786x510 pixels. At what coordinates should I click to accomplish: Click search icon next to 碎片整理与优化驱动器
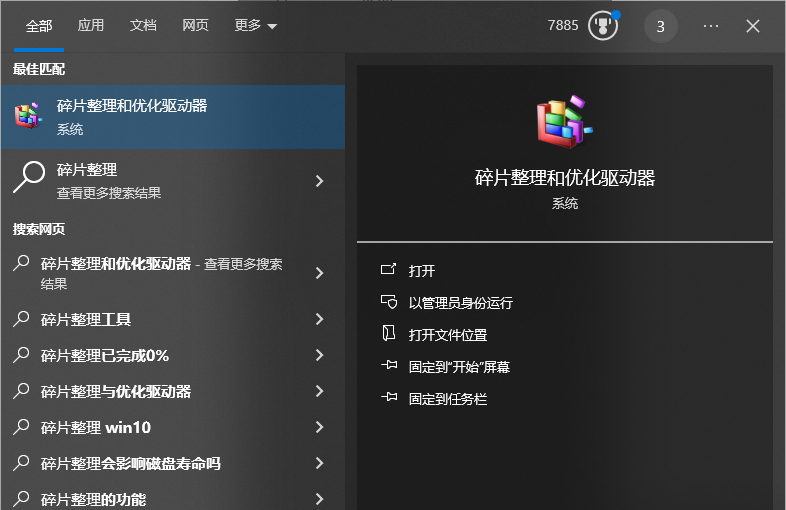tap(21, 391)
